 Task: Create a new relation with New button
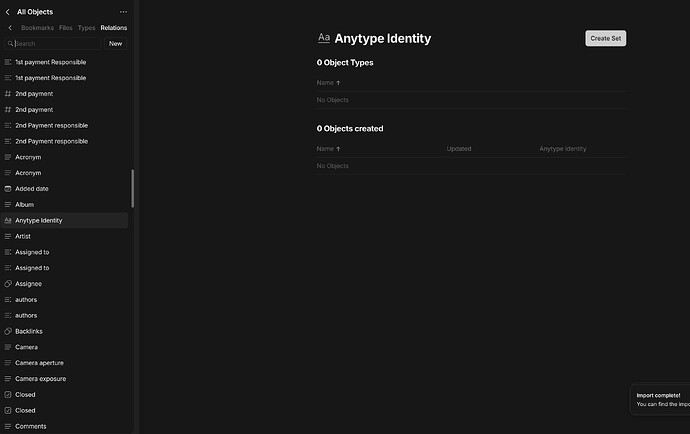tap(115, 44)
